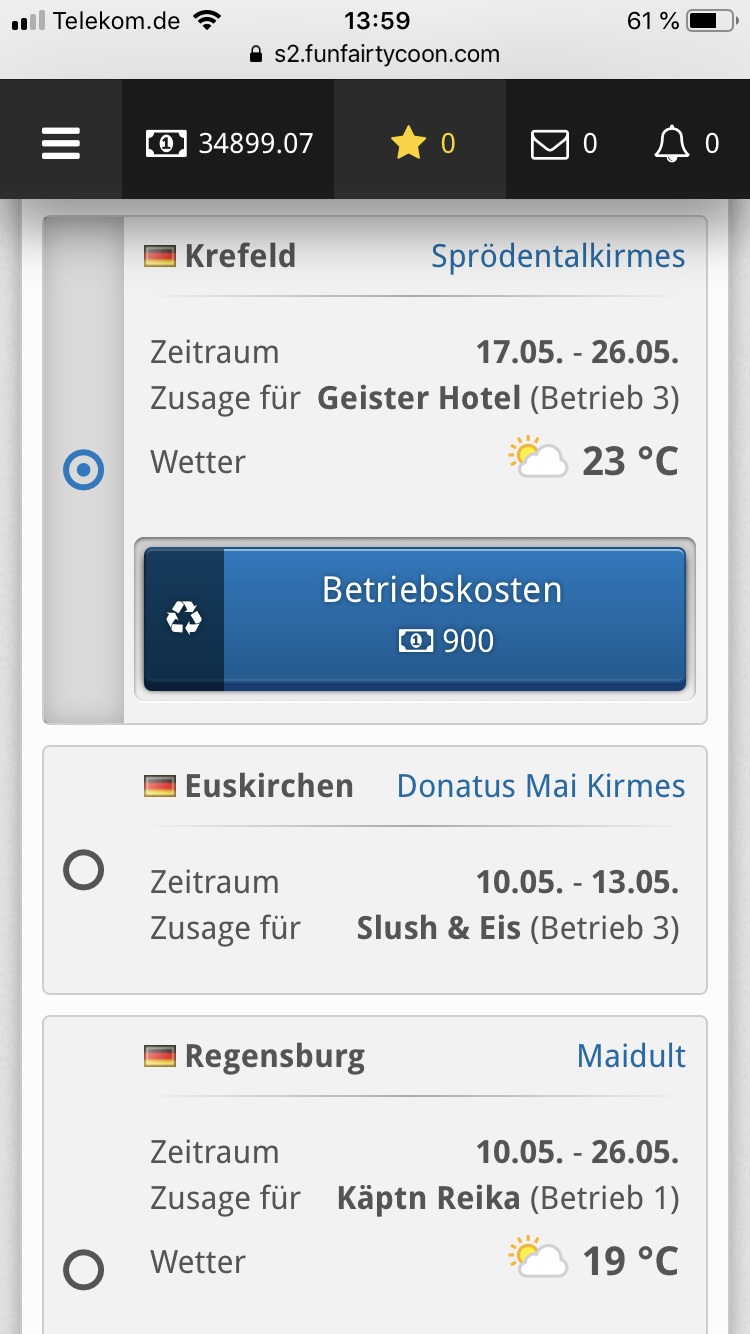The width and height of the screenshot is (750, 1334).
Task: Tap the Geister Hotel business name
Action: (419, 399)
